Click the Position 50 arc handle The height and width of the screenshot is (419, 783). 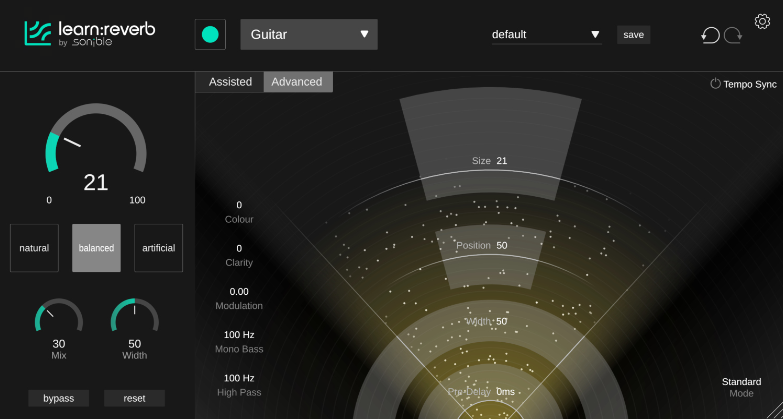pyautogui.click(x=490, y=257)
